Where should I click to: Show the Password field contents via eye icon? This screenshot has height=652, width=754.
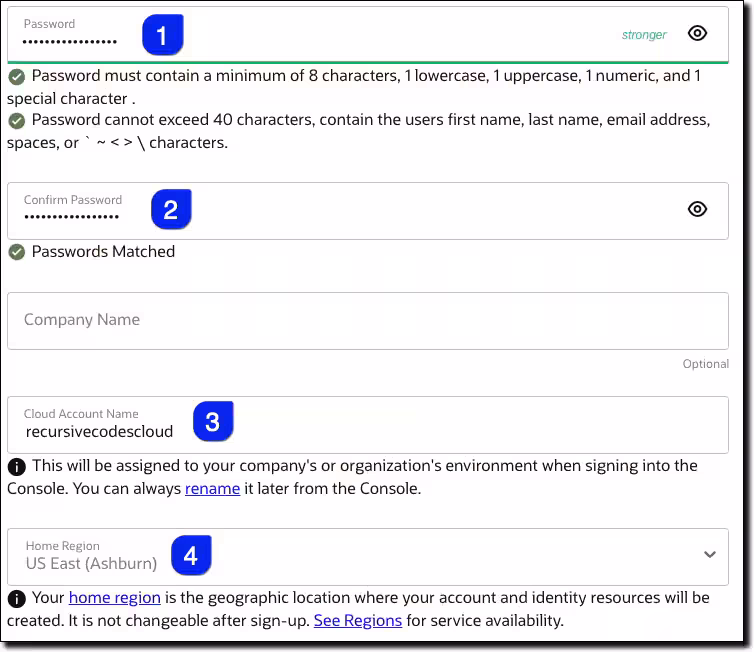(x=697, y=33)
